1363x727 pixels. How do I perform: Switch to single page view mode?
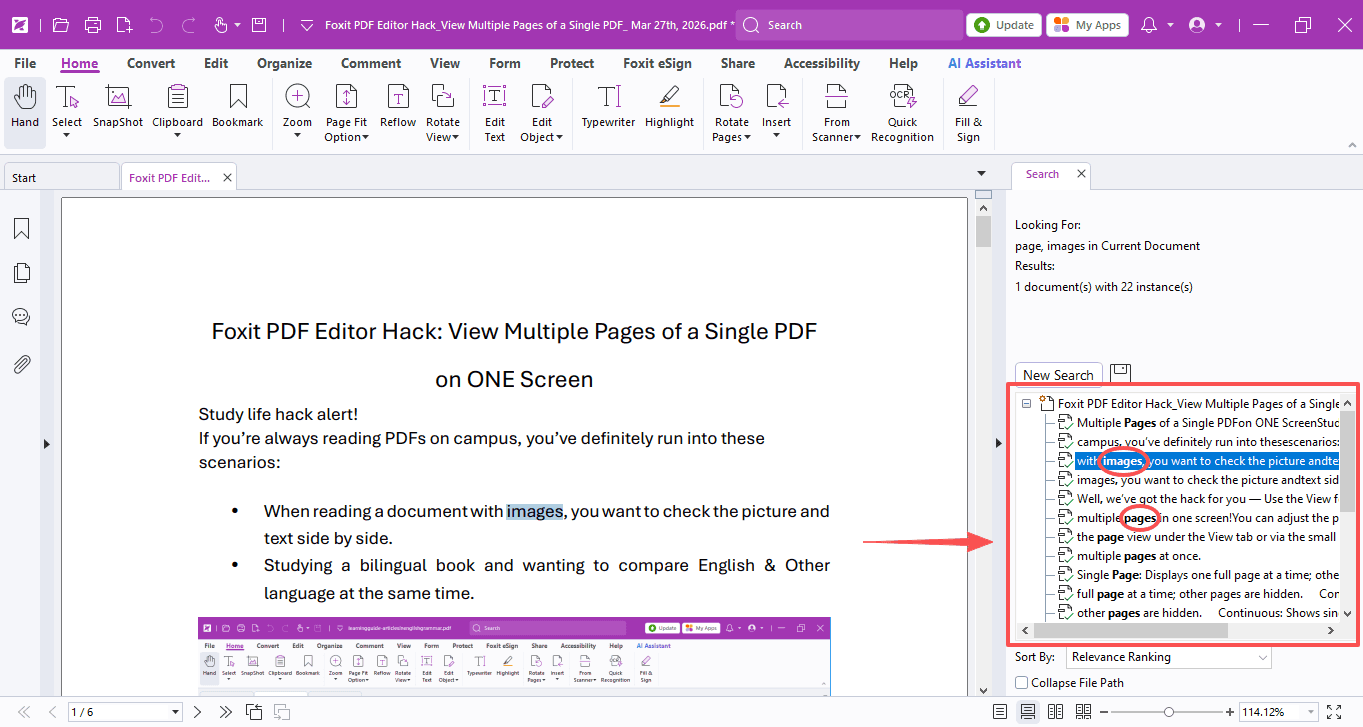click(x=1000, y=712)
